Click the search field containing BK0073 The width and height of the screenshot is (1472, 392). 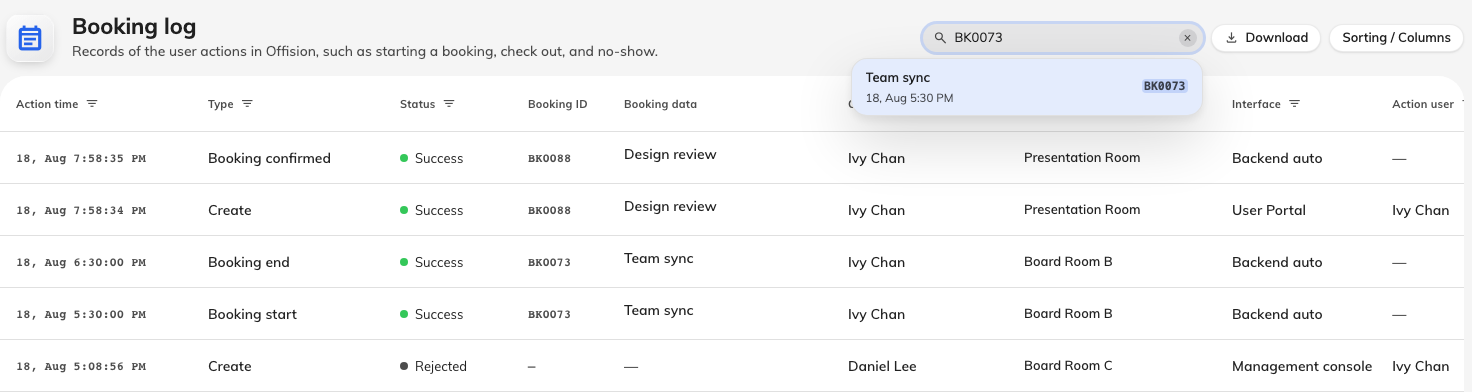(x=1062, y=38)
